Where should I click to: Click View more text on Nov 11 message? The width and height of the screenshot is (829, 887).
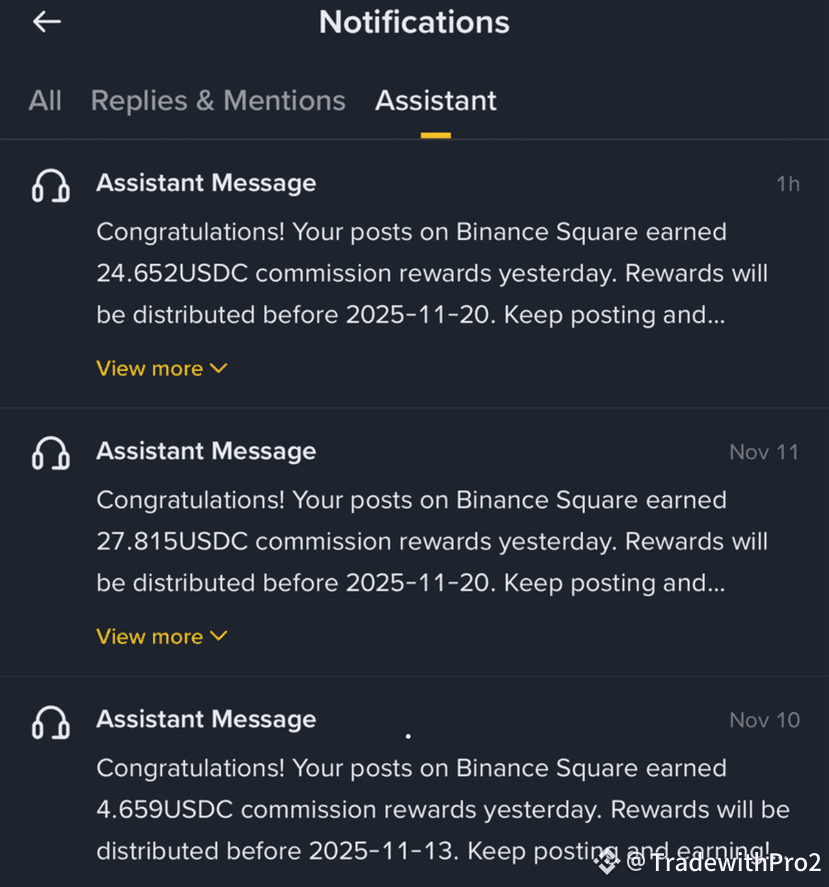coord(149,636)
